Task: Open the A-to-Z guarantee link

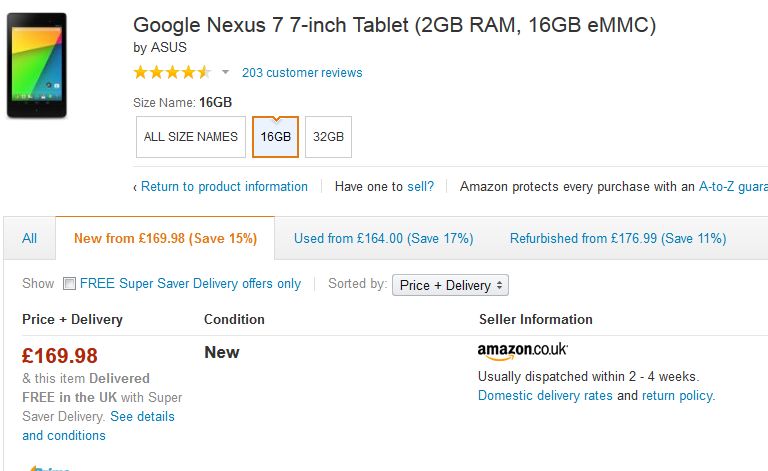Action: pos(733,187)
